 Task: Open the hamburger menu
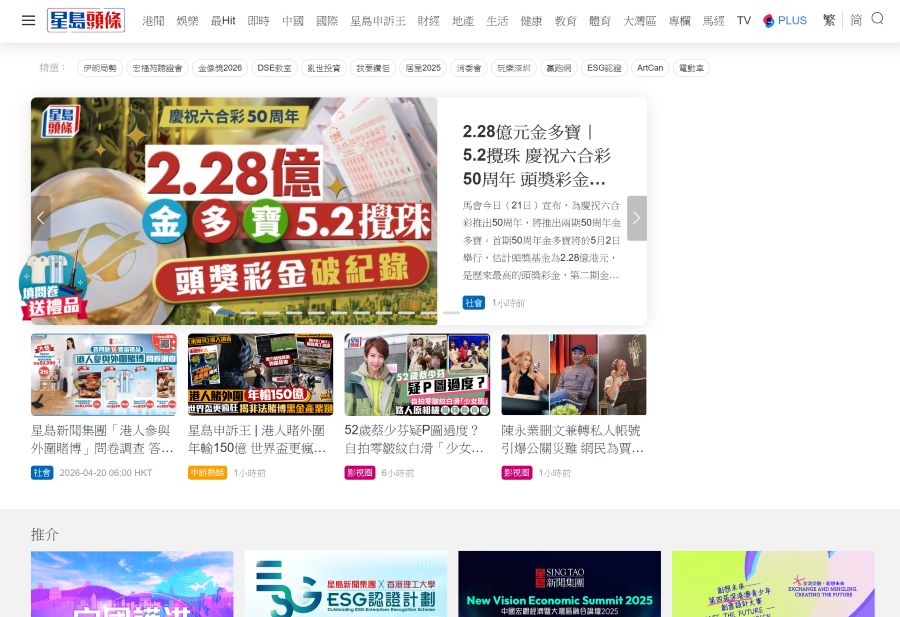tap(28, 20)
